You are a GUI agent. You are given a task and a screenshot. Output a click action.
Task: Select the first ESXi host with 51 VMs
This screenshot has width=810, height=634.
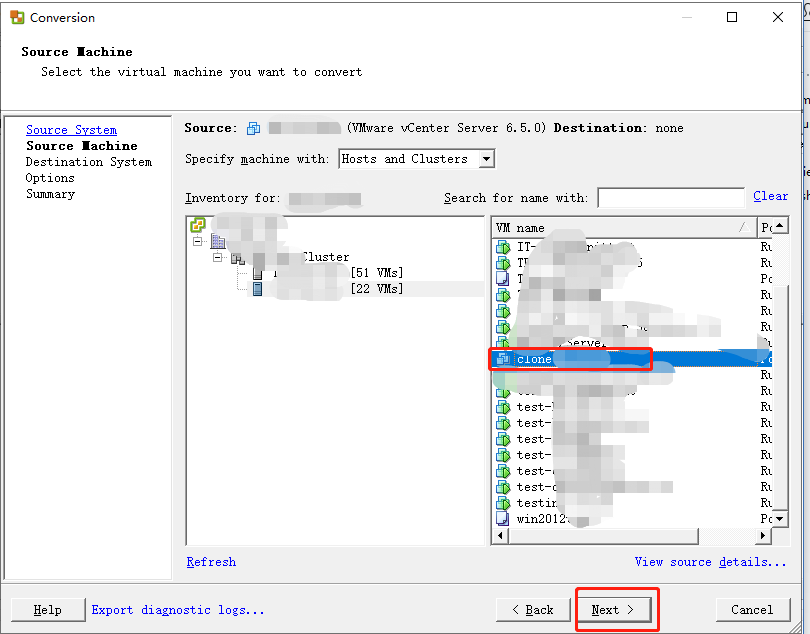point(257,272)
